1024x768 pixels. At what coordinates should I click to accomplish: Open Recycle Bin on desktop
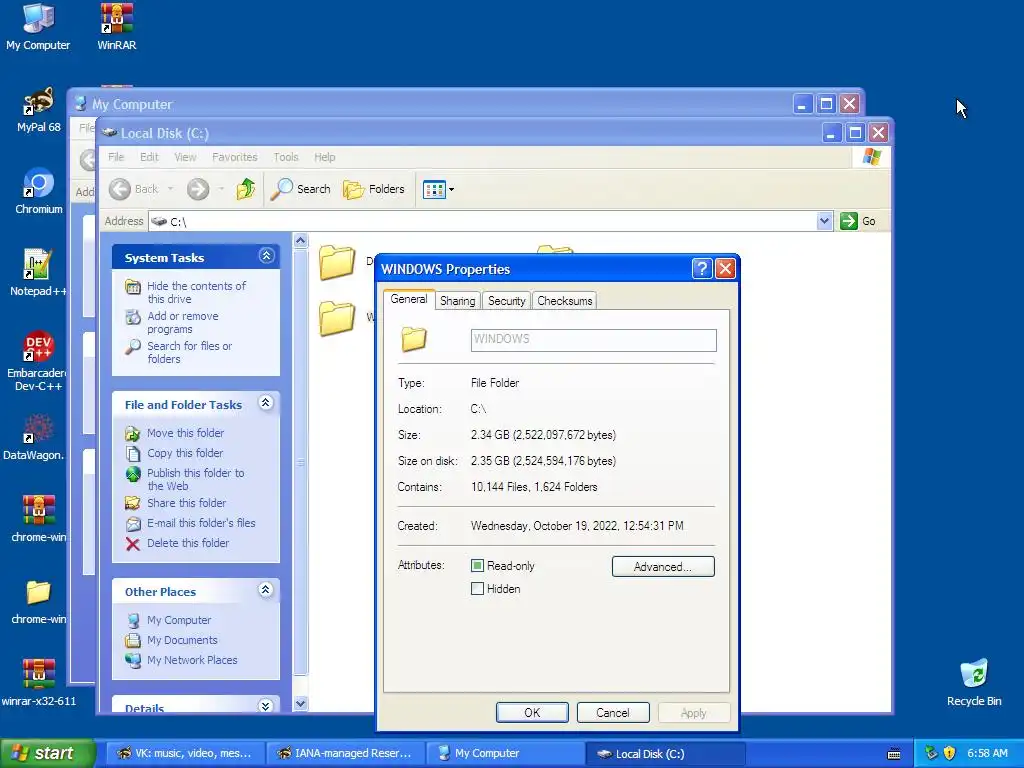974,682
